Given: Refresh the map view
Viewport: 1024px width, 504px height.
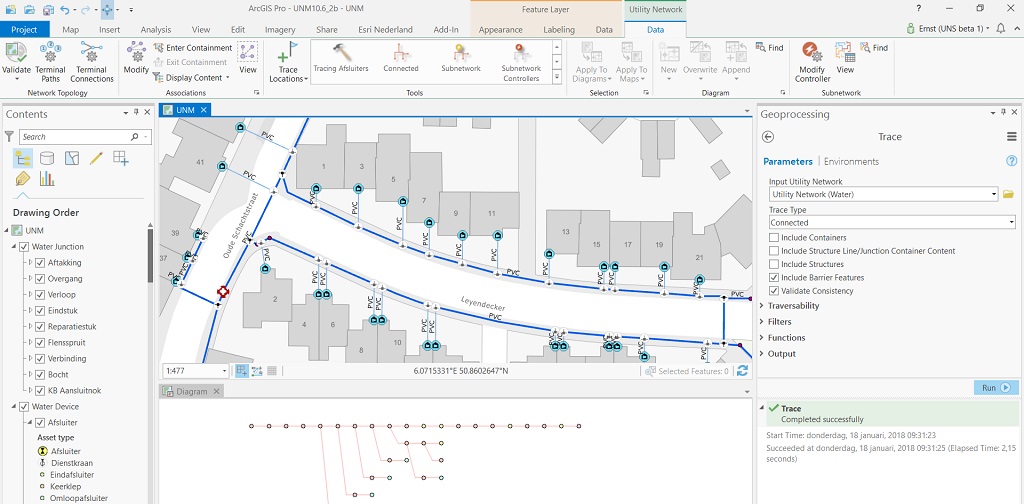Looking at the screenshot, I should [742, 371].
